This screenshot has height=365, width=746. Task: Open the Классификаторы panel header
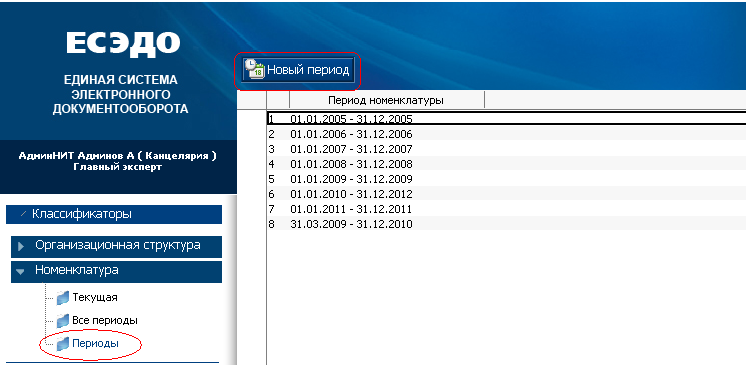[x=114, y=214]
